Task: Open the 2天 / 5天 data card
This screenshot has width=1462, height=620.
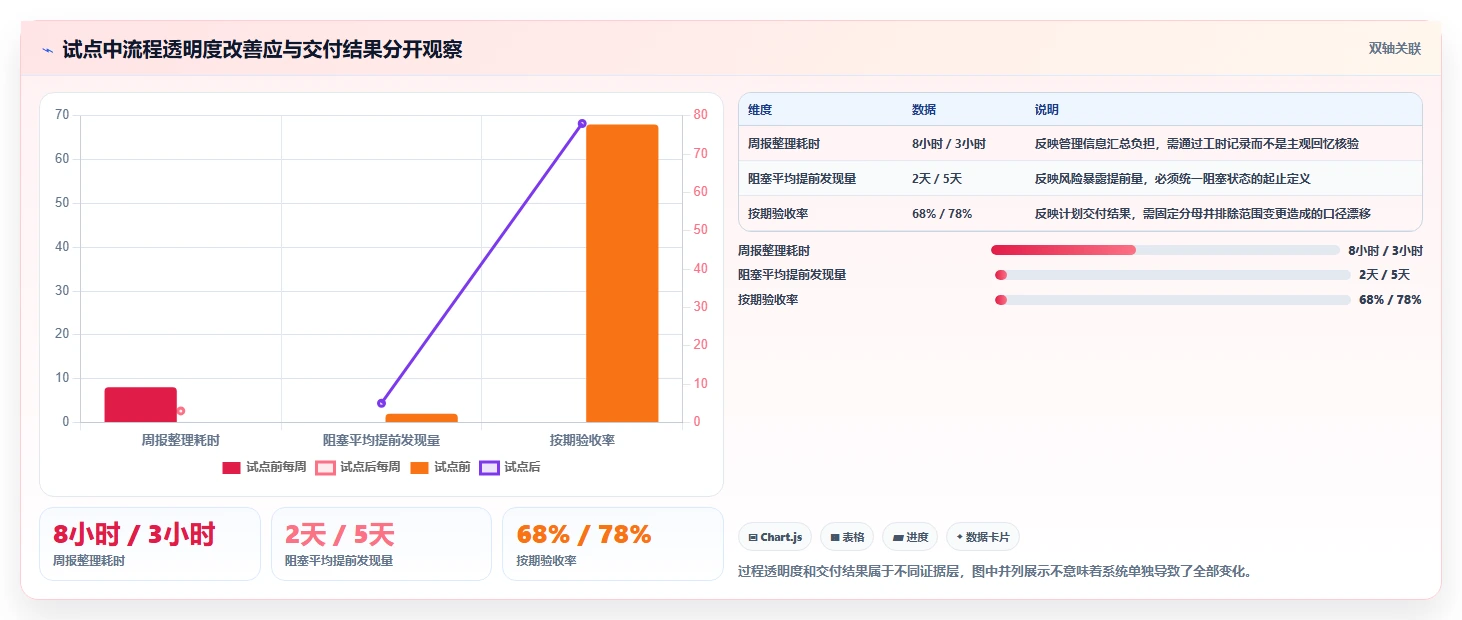Action: 381,543
